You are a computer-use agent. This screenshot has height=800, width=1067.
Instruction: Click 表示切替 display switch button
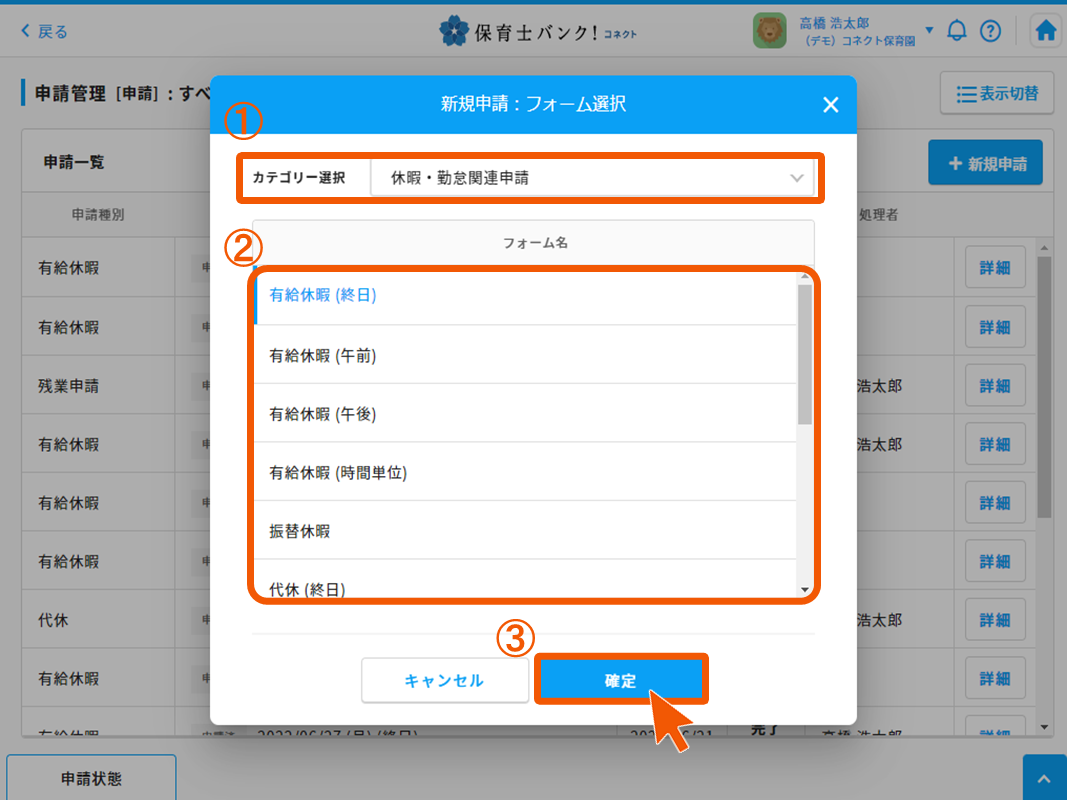(x=996, y=94)
